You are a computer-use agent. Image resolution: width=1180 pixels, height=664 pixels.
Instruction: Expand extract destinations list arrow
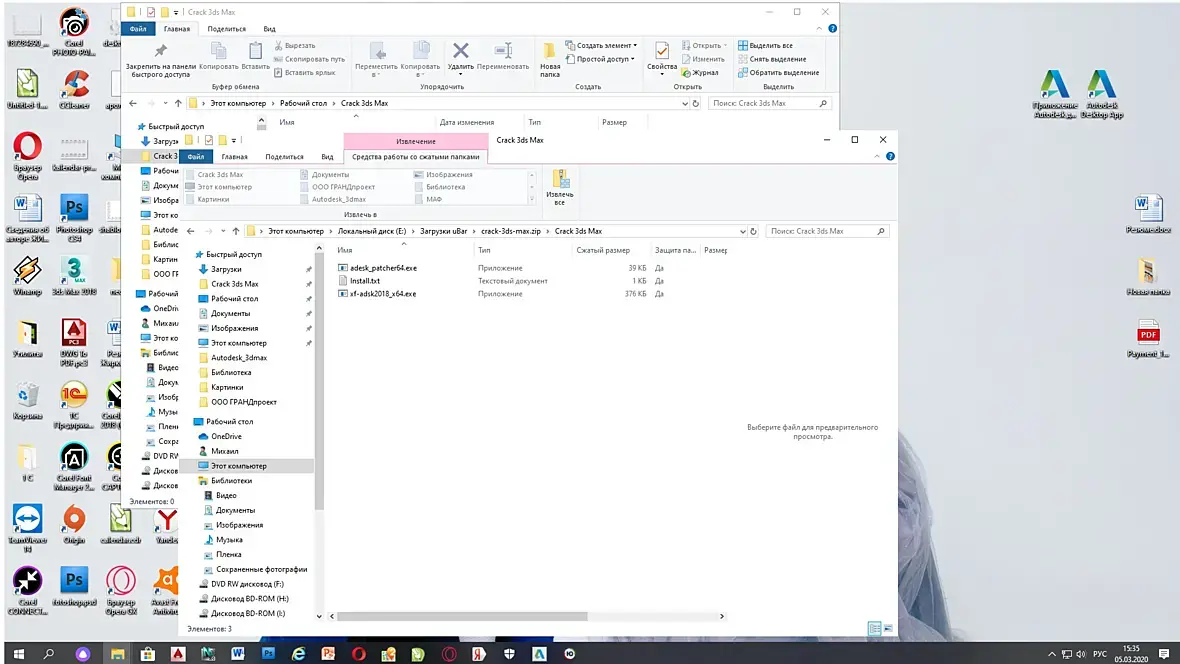click(x=531, y=200)
